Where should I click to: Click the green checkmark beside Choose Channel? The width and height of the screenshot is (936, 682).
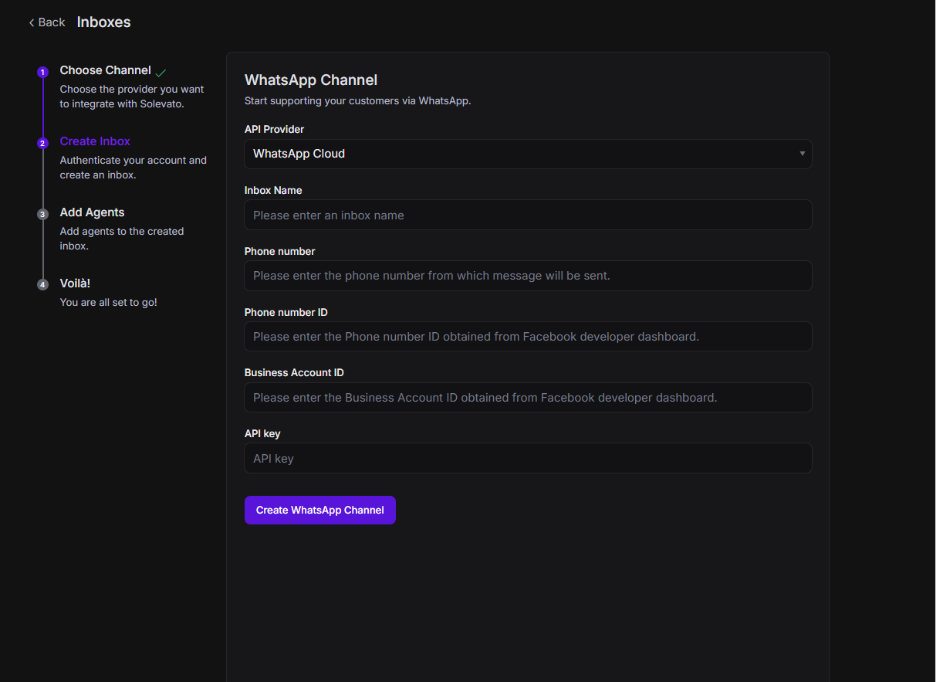161,73
